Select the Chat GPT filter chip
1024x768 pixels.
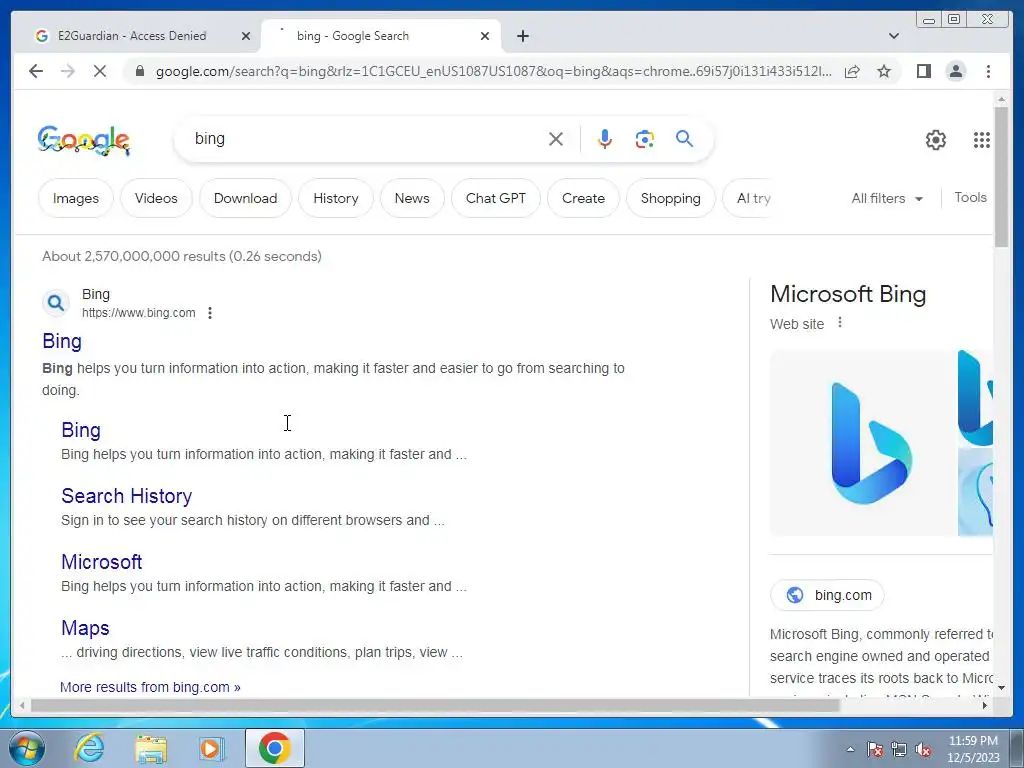496,198
